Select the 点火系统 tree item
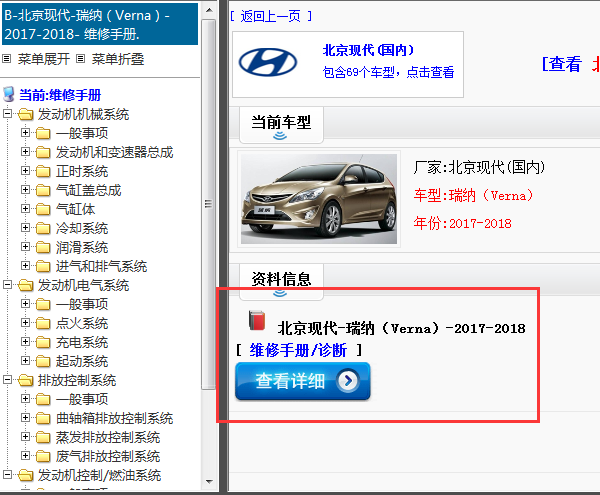The image size is (600, 495). [82, 323]
